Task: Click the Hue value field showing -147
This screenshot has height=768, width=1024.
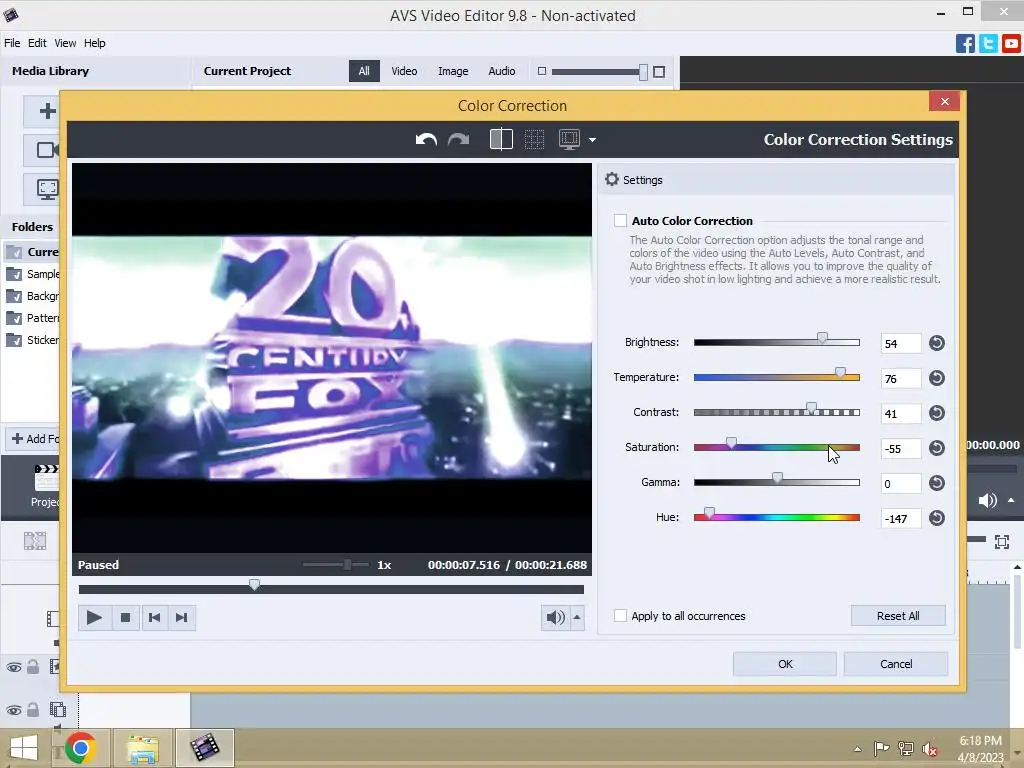Action: (x=901, y=519)
